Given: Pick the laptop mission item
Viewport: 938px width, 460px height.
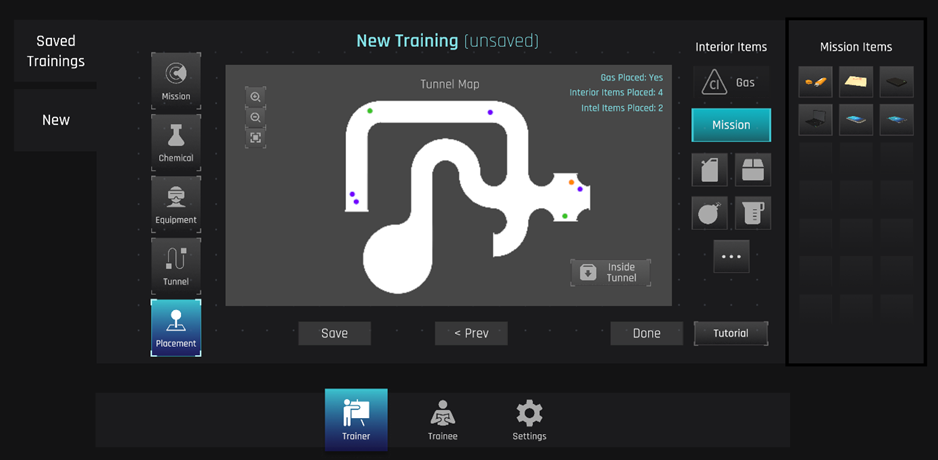Looking at the screenshot, I should tap(815, 120).
